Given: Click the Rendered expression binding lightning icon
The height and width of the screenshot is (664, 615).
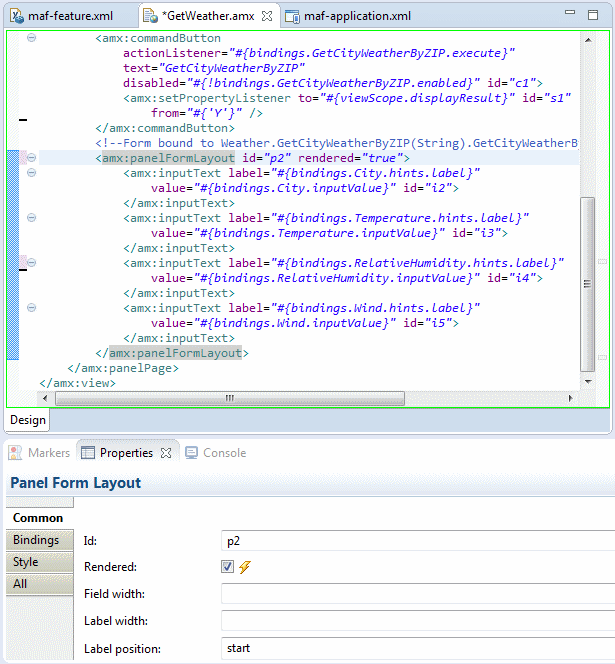Looking at the screenshot, I should (x=244, y=567).
